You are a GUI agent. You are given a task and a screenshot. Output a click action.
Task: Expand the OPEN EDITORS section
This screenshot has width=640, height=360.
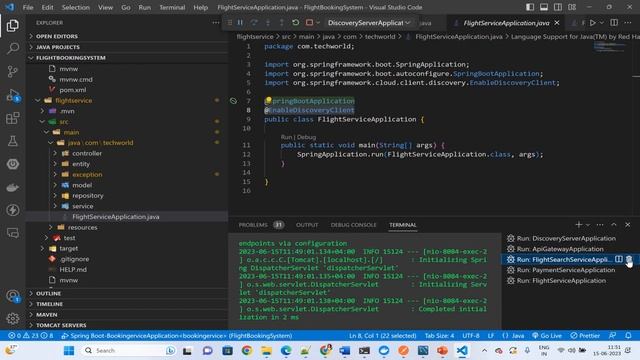[127, 36]
